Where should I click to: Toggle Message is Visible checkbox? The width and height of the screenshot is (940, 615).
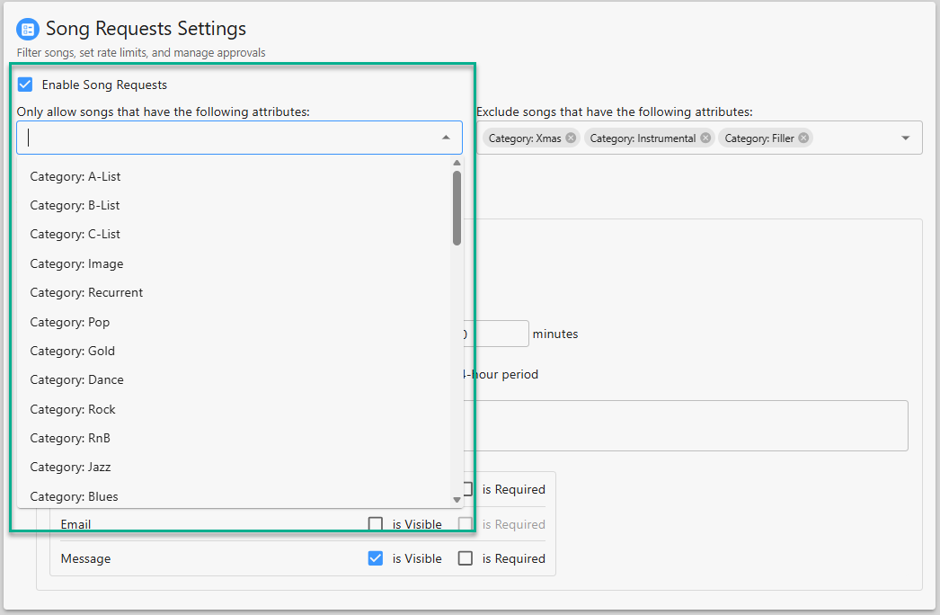click(x=375, y=559)
